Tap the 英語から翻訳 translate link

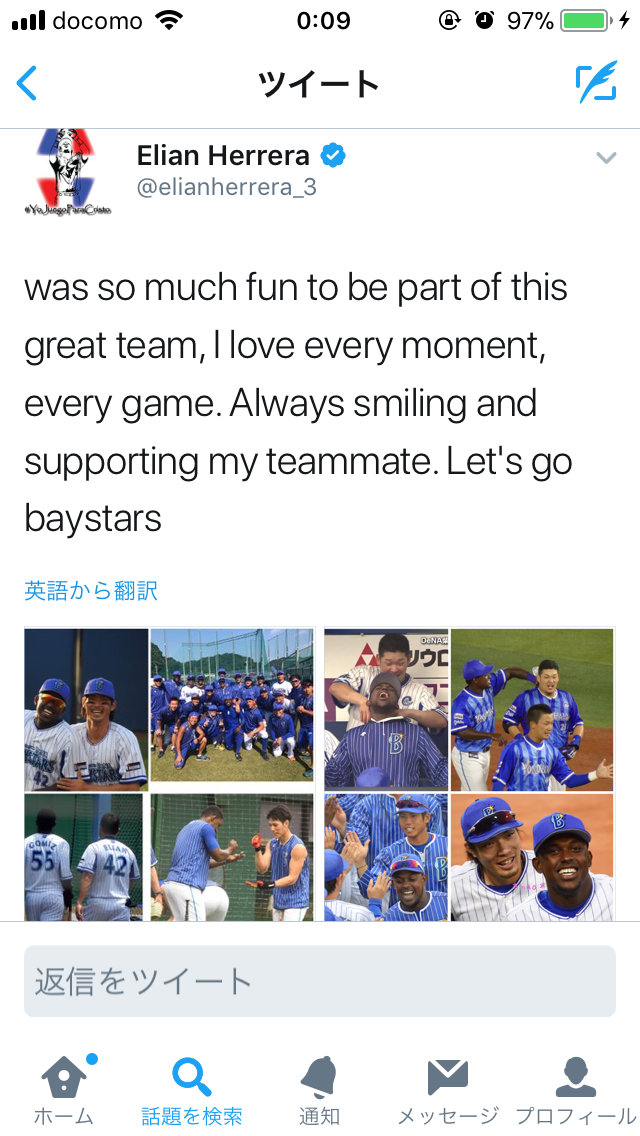[x=91, y=591]
